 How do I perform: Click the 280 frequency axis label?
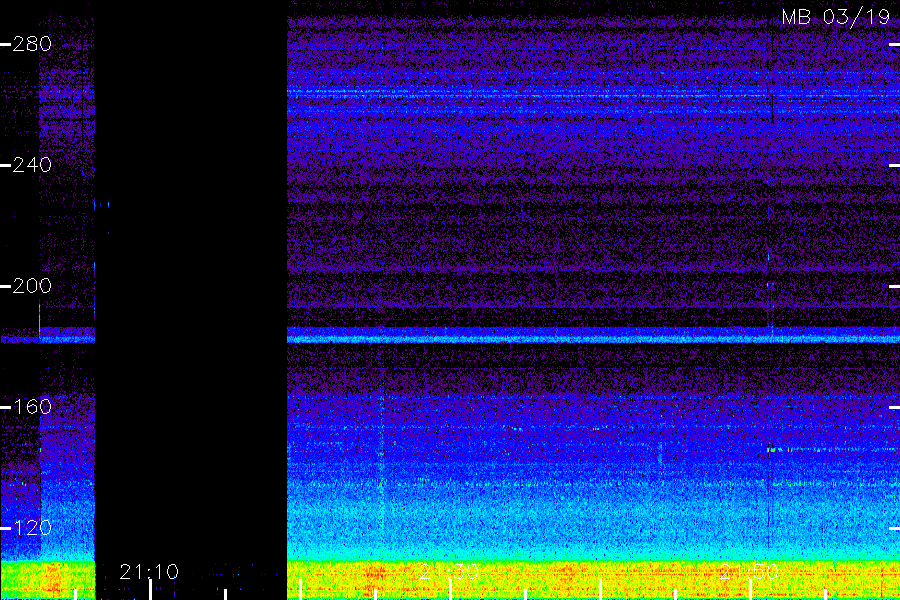(32, 44)
